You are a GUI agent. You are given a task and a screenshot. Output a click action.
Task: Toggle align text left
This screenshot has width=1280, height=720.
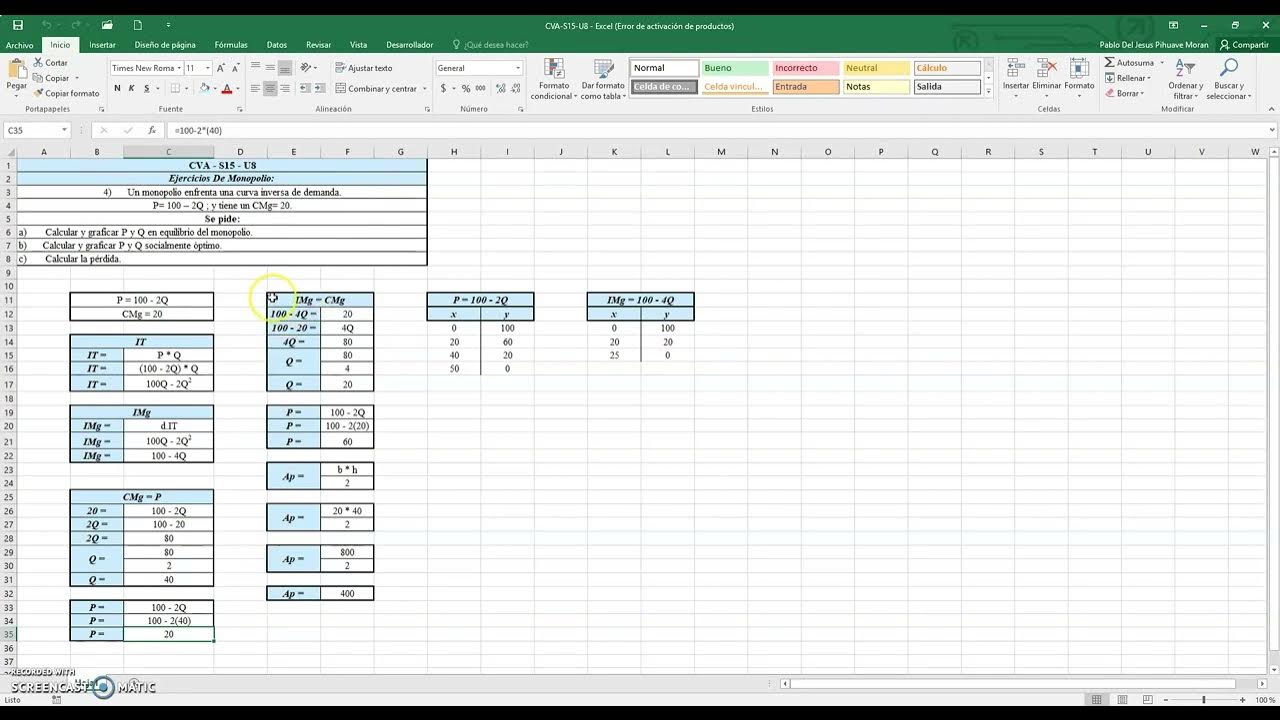click(255, 88)
